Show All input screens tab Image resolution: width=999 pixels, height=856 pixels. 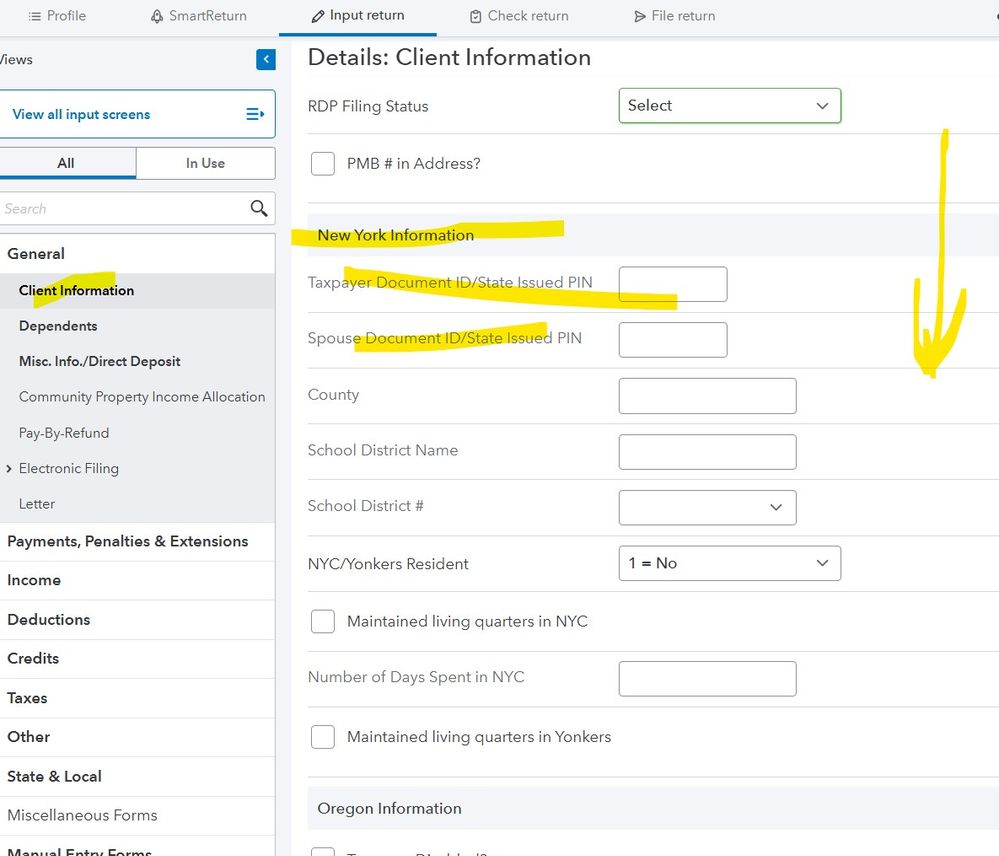pyautogui.click(x=66, y=163)
